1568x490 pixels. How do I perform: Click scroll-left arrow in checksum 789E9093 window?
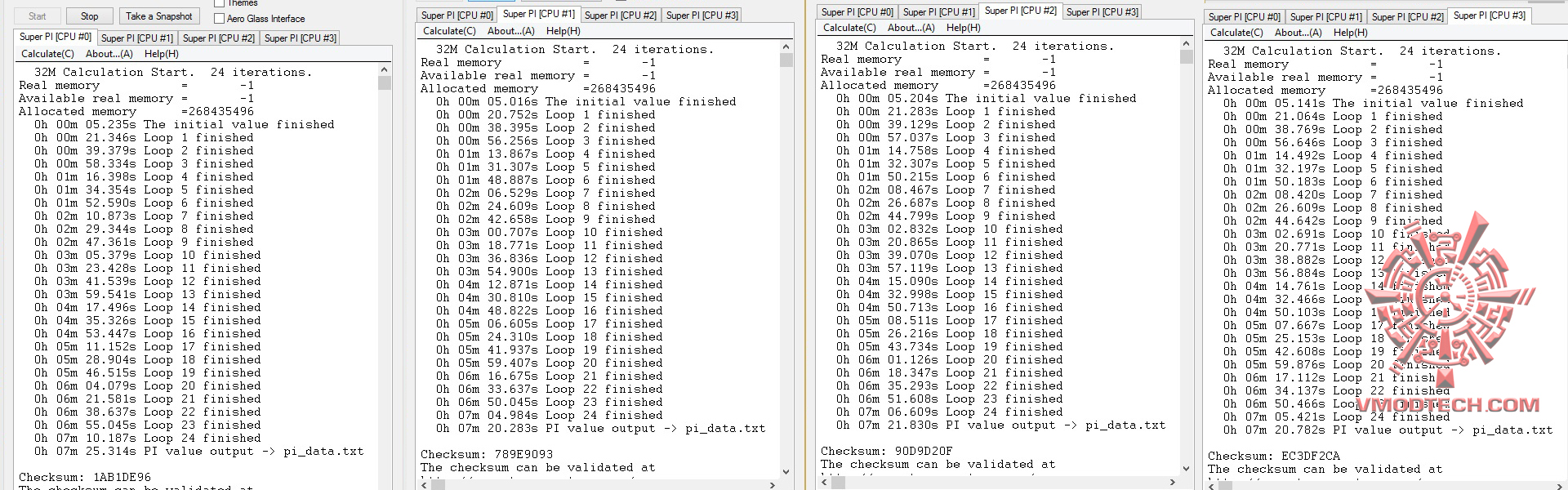coord(424,484)
